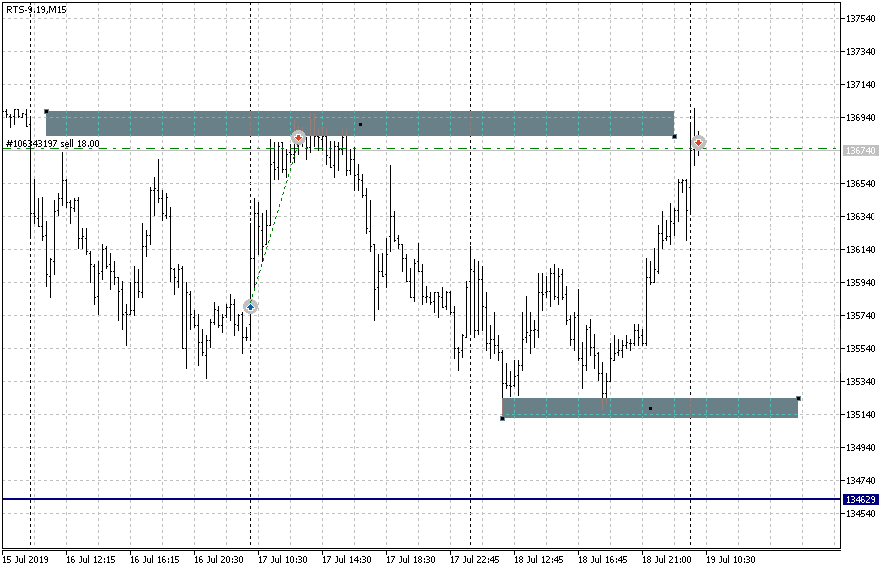Image resolution: width=893 pixels, height=571 pixels.
Task: Click the 15 Jul 2019 date label
Action: [x=25, y=560]
